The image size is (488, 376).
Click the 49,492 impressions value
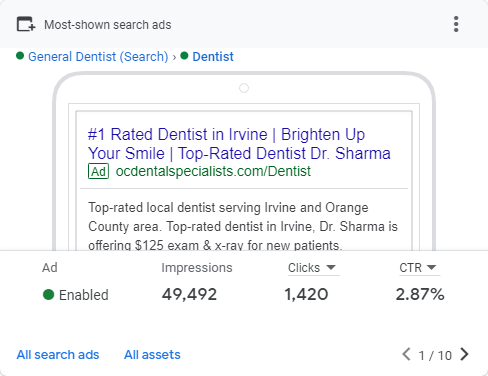[189, 294]
